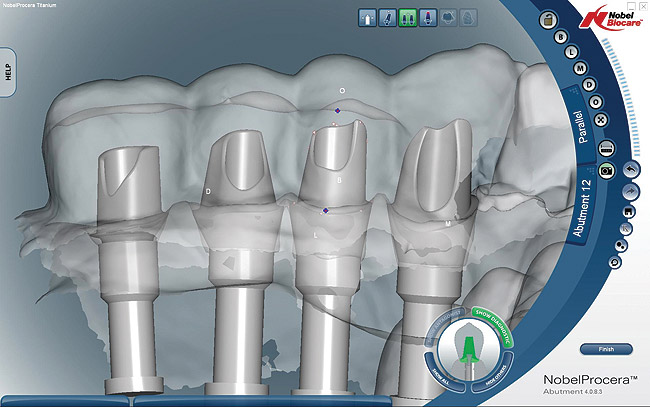Expand the HELP side panel

click(x=9, y=72)
